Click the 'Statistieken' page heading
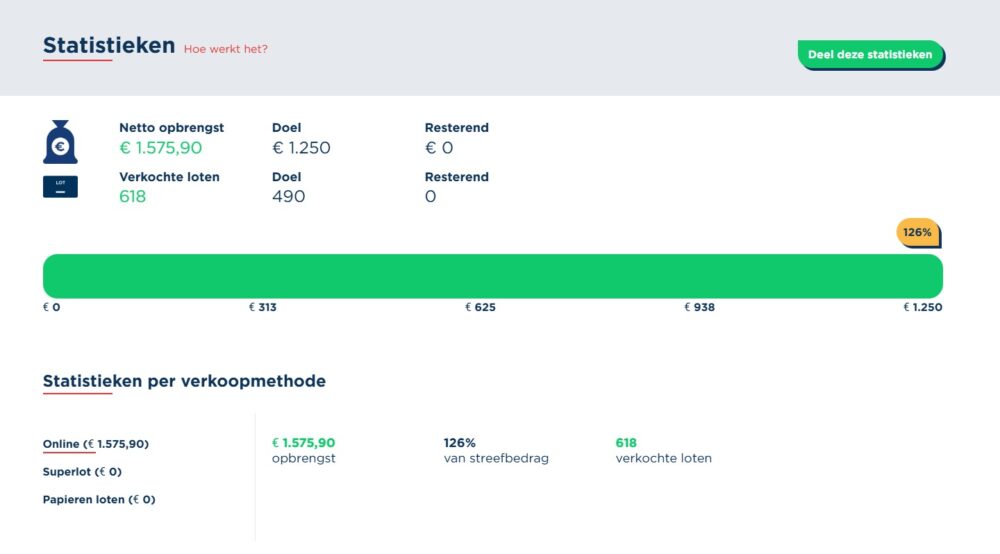The width and height of the screenshot is (1000, 554). coord(109,45)
